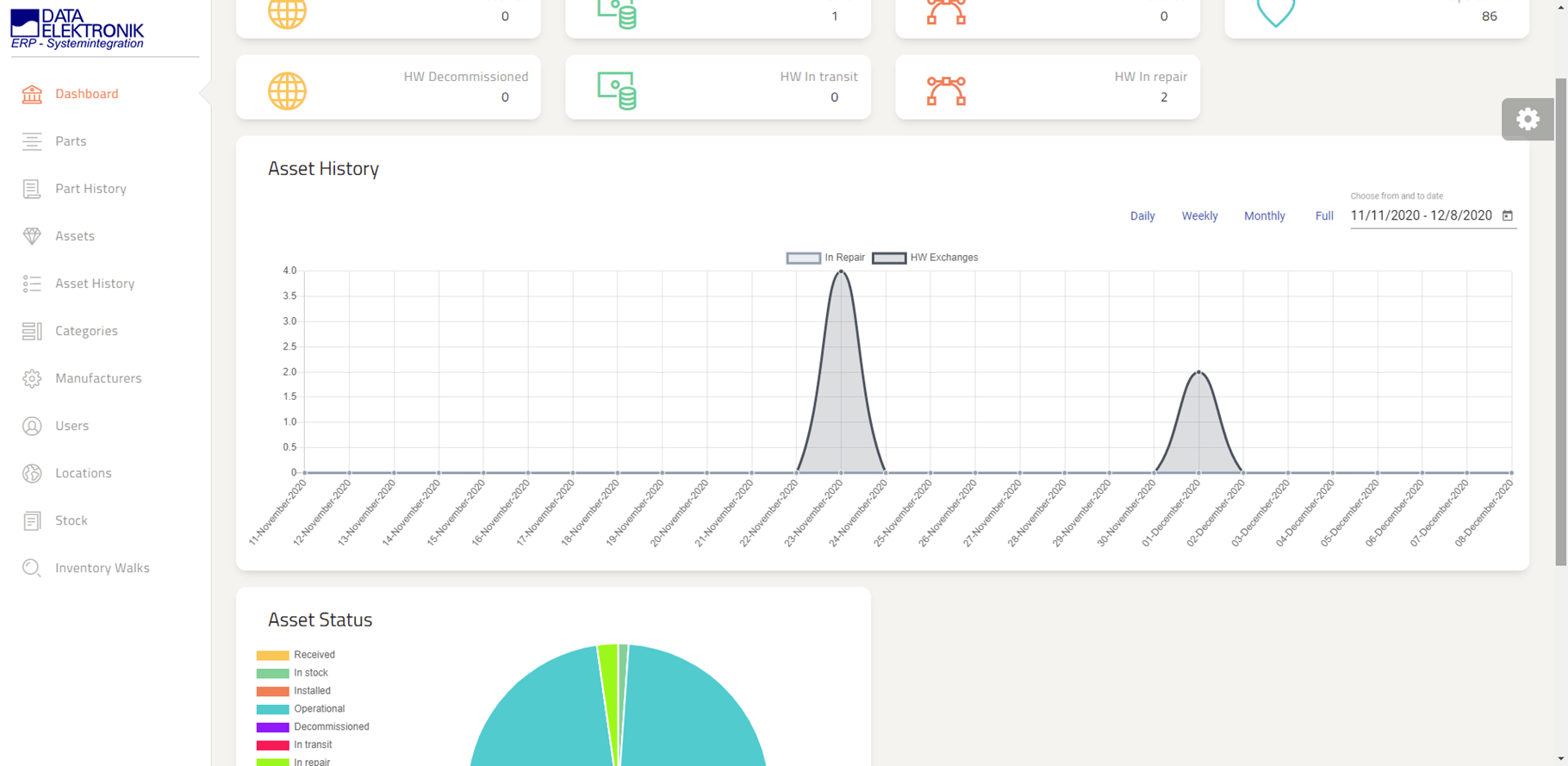This screenshot has height=766, width=1568.
Task: Open Locations menu item
Action: pos(84,472)
